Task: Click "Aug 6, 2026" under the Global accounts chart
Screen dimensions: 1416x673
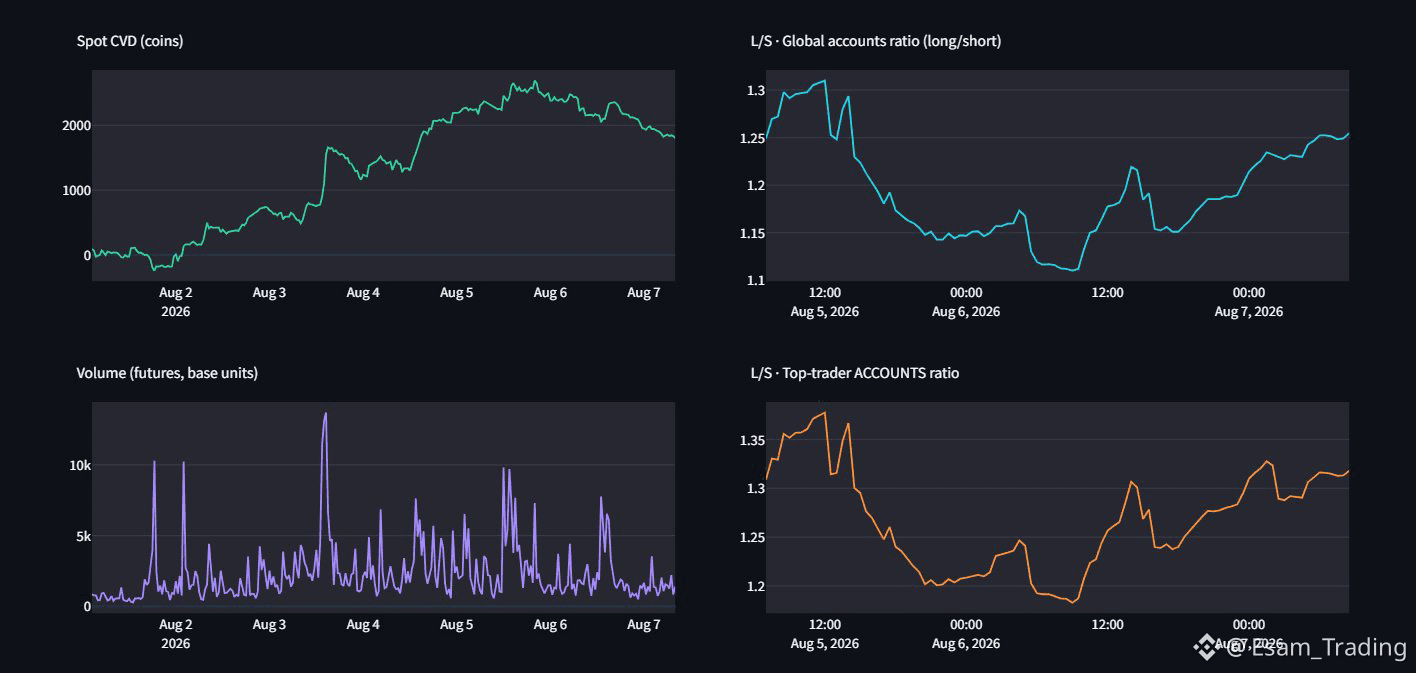Action: pyautogui.click(x=966, y=311)
